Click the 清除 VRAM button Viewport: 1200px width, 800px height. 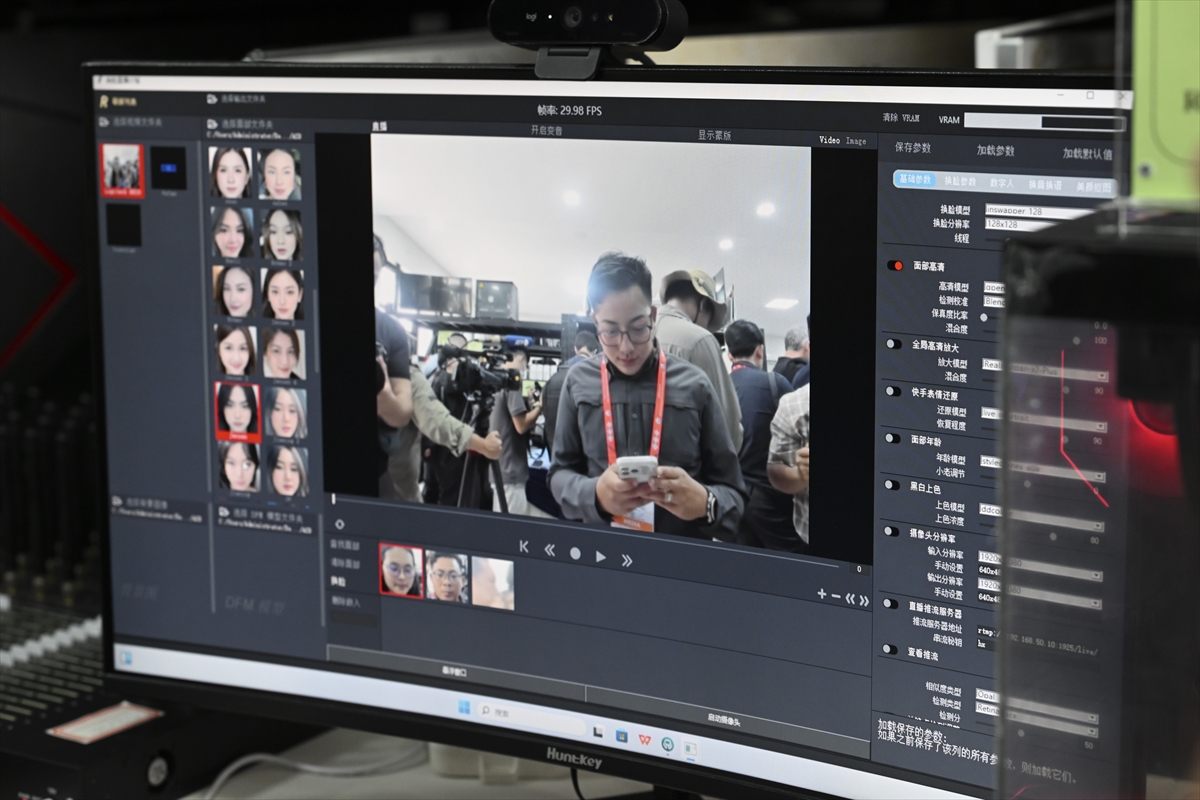[x=901, y=118]
